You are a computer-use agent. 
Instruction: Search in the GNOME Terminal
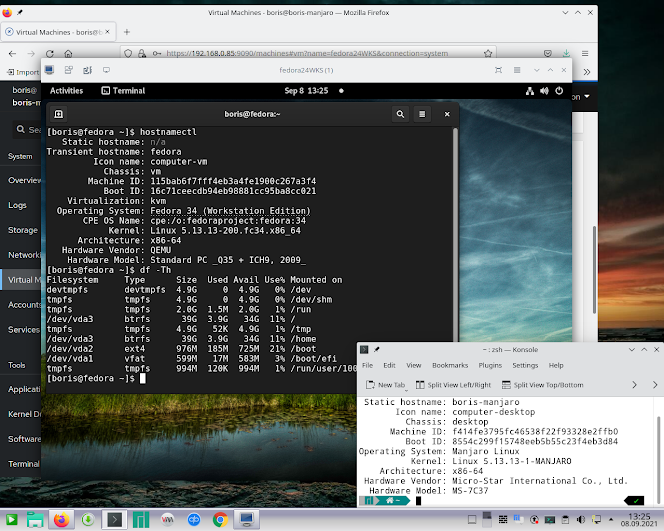coord(400,114)
